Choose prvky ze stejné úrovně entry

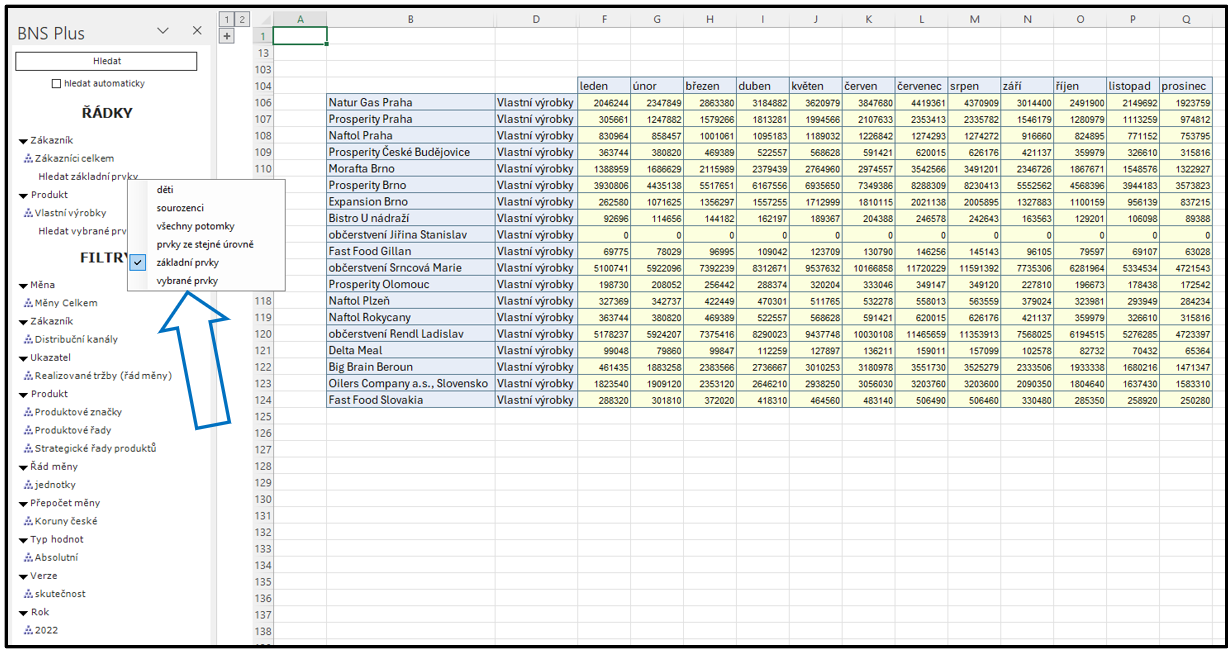pos(206,244)
